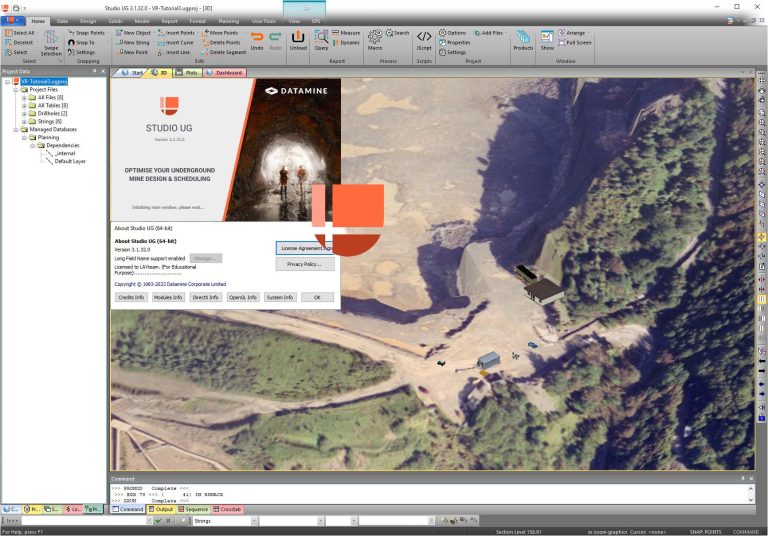
Task: Switch to the Plots view tab
Action: [187, 73]
